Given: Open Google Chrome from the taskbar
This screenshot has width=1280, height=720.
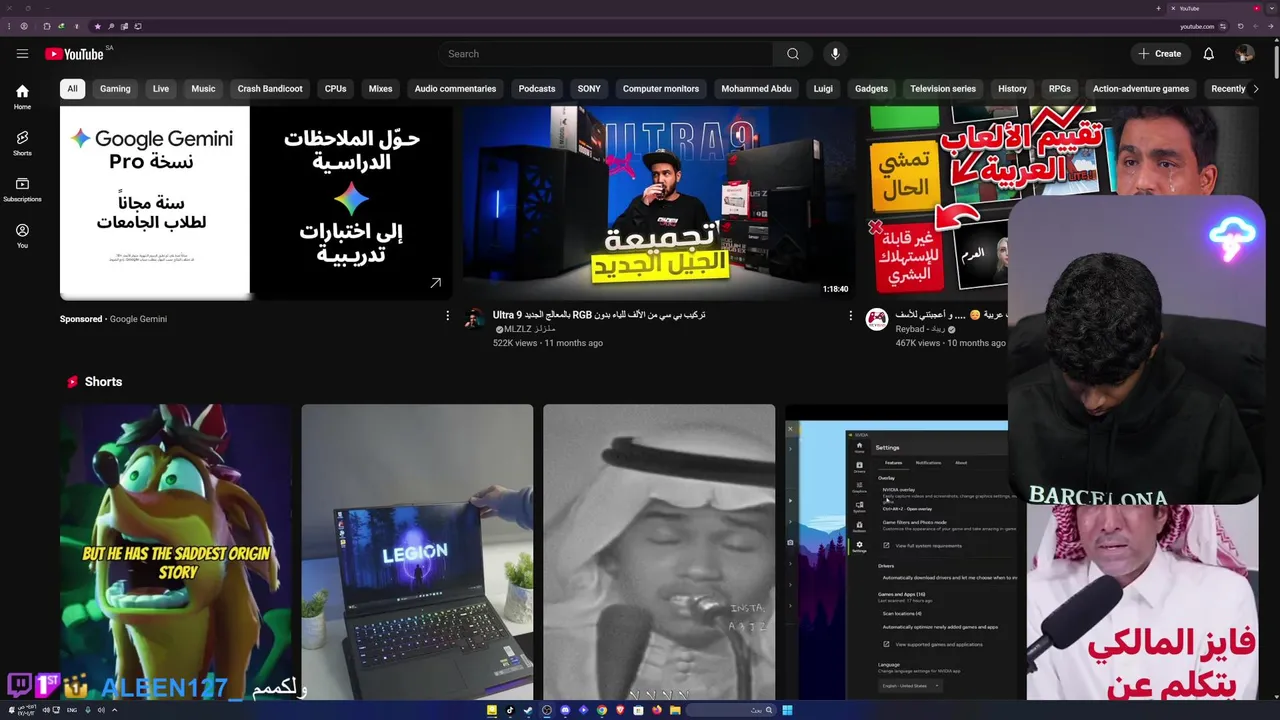Looking at the screenshot, I should [x=602, y=710].
